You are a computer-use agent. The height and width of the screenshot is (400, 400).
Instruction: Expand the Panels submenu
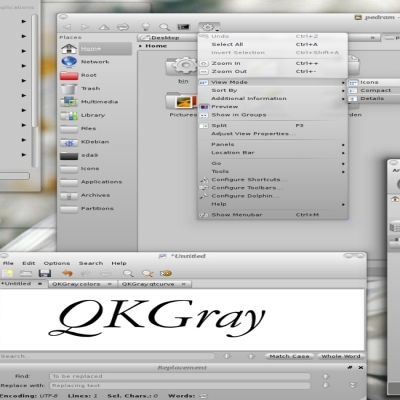273,144
